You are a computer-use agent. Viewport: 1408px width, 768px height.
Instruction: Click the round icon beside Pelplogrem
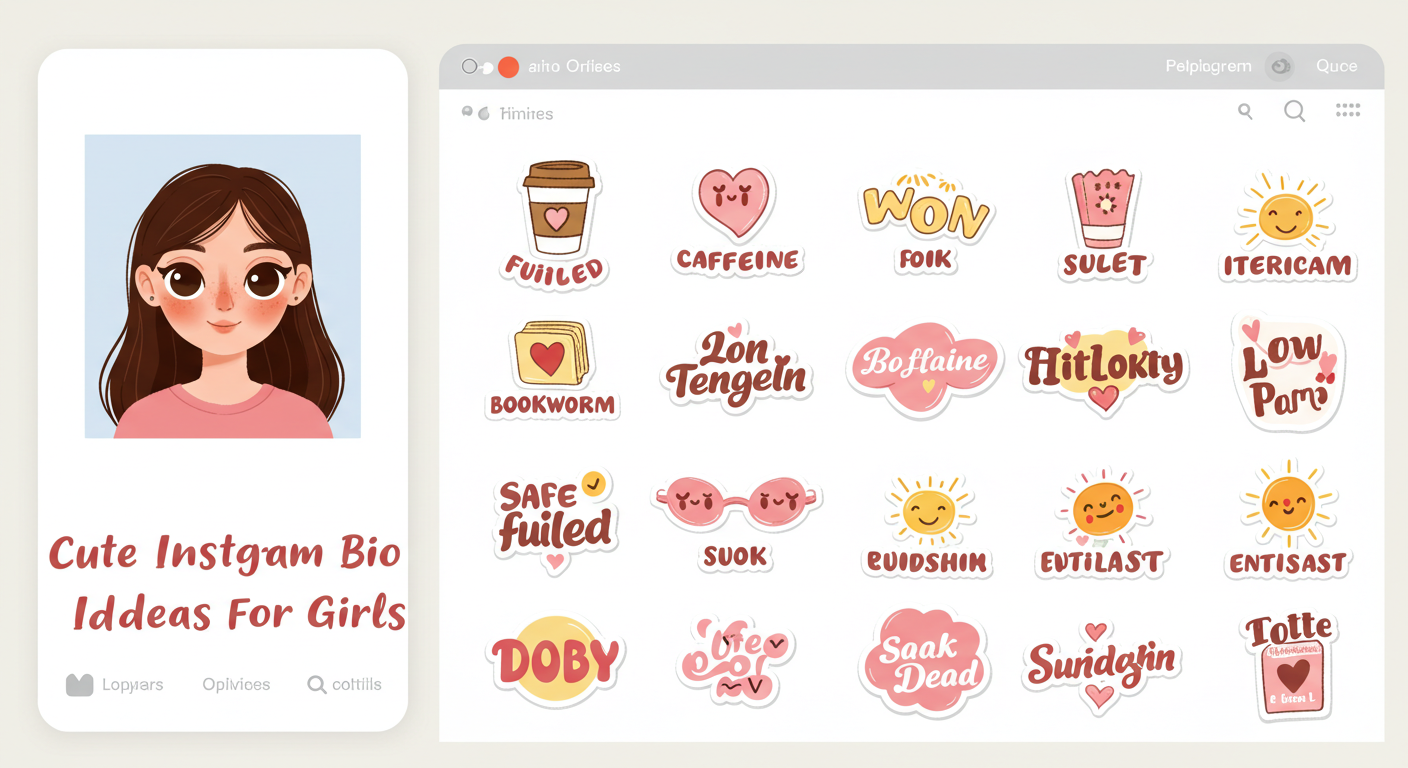click(1280, 67)
